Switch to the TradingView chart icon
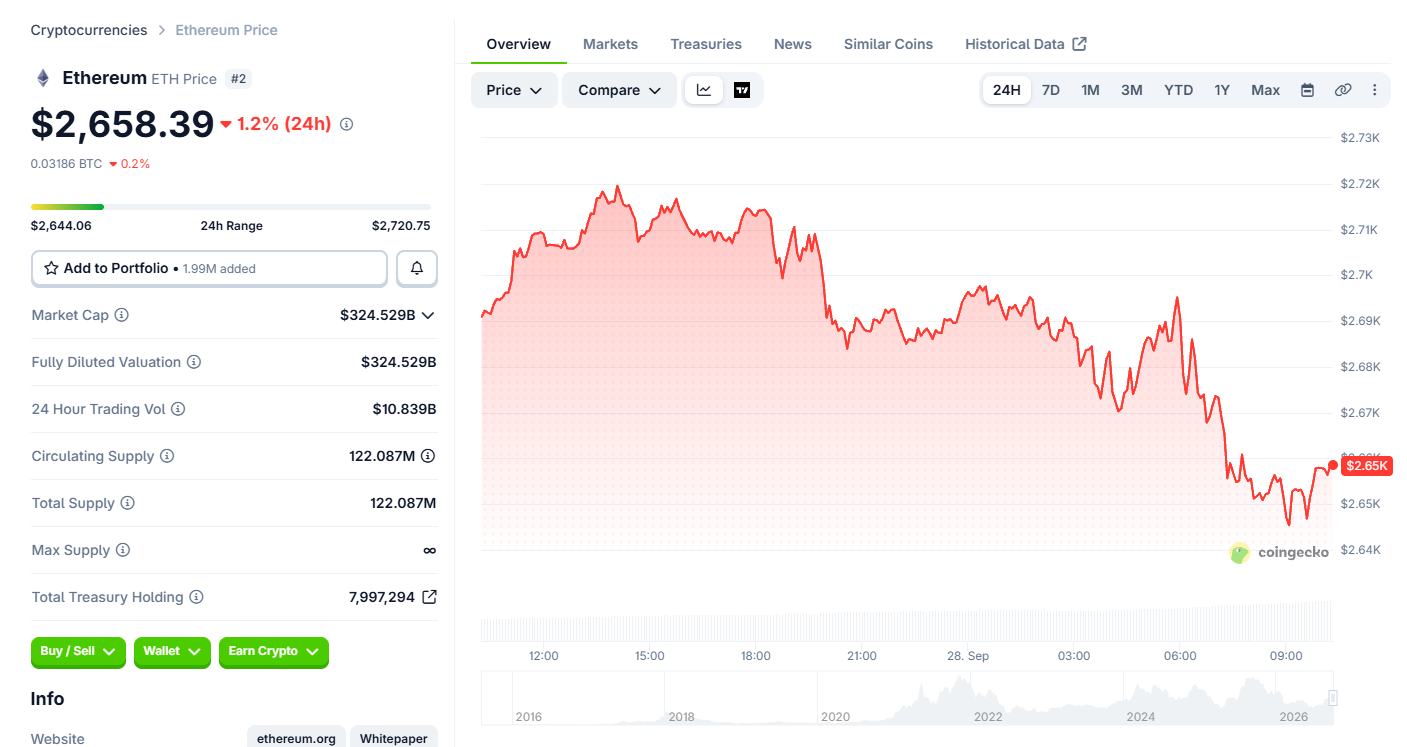The height and width of the screenshot is (747, 1407). 742,90
